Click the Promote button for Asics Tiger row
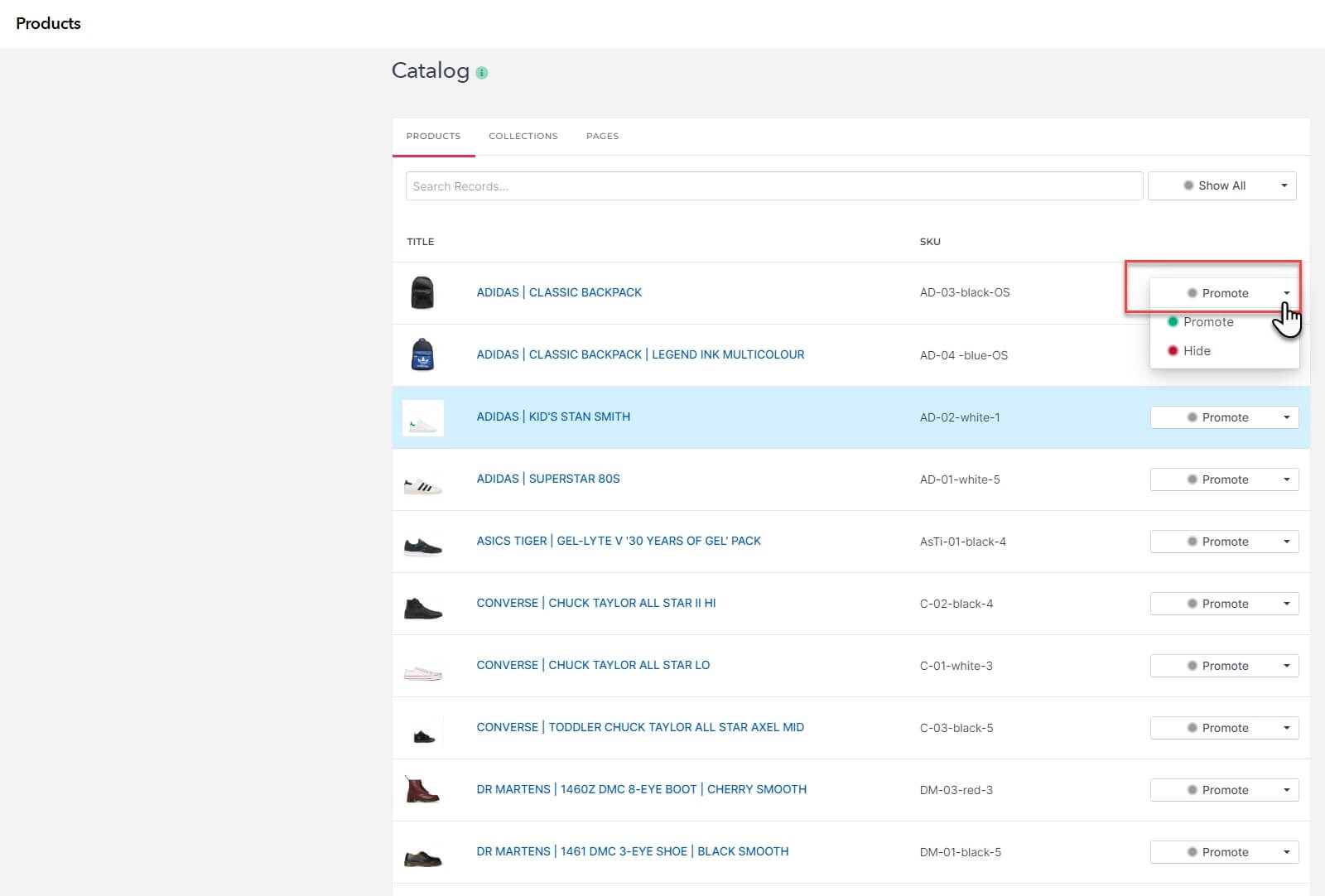This screenshot has width=1325, height=896. point(1224,541)
